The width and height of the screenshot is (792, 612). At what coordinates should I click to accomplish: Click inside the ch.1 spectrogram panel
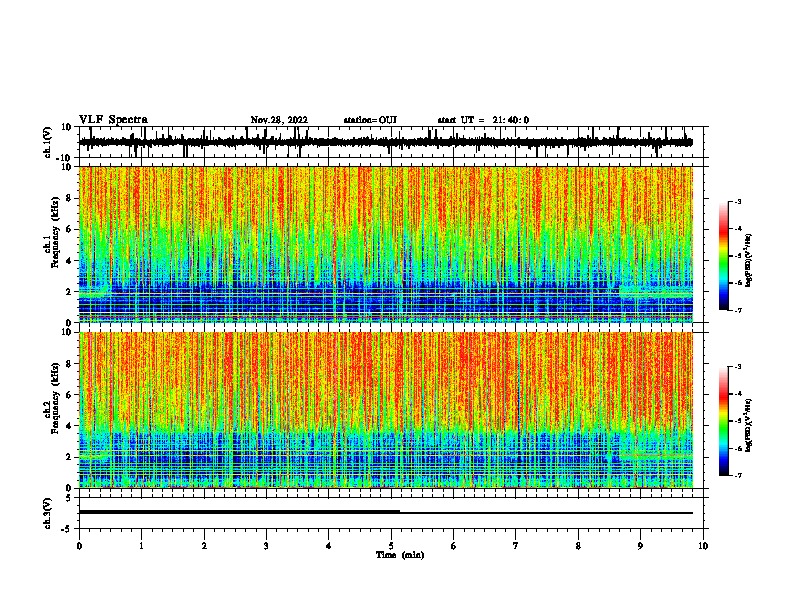click(x=385, y=244)
